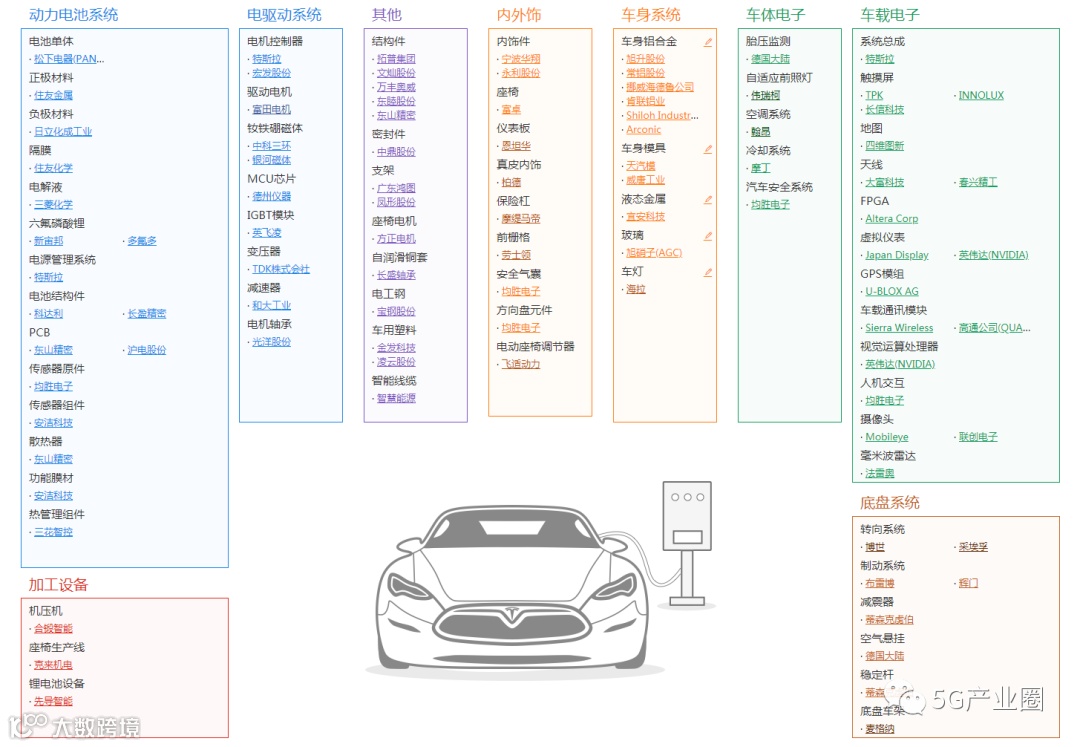Screen dimensions: 1080x747
Task: Open the 长盈精密 link
Action: pos(147,314)
